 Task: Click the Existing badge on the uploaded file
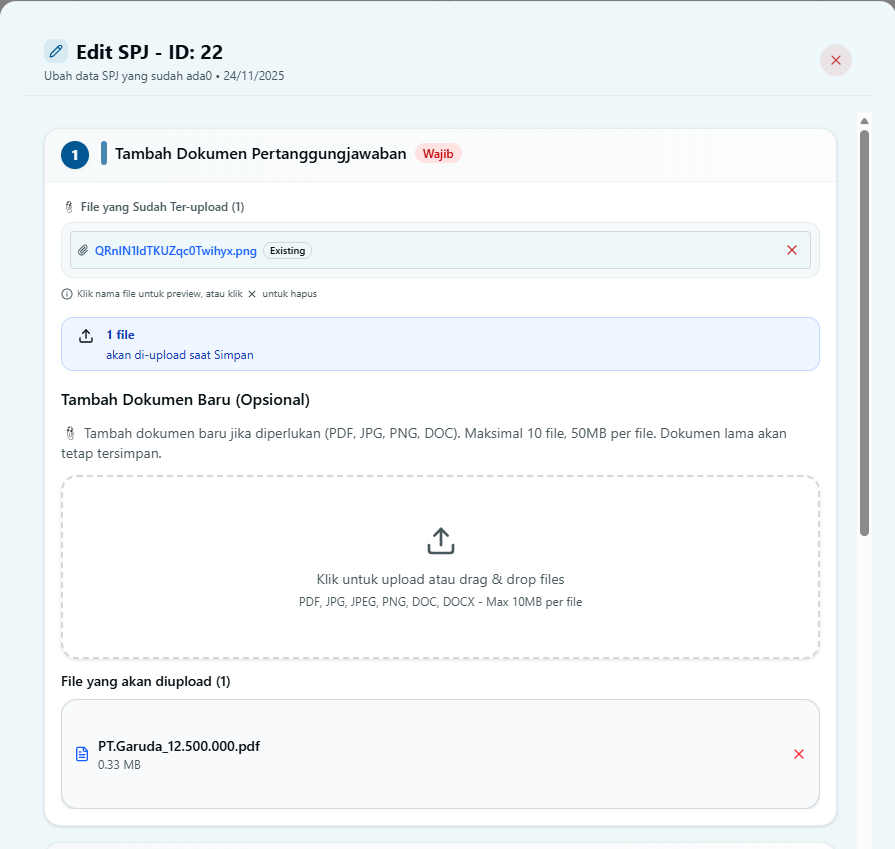(287, 251)
